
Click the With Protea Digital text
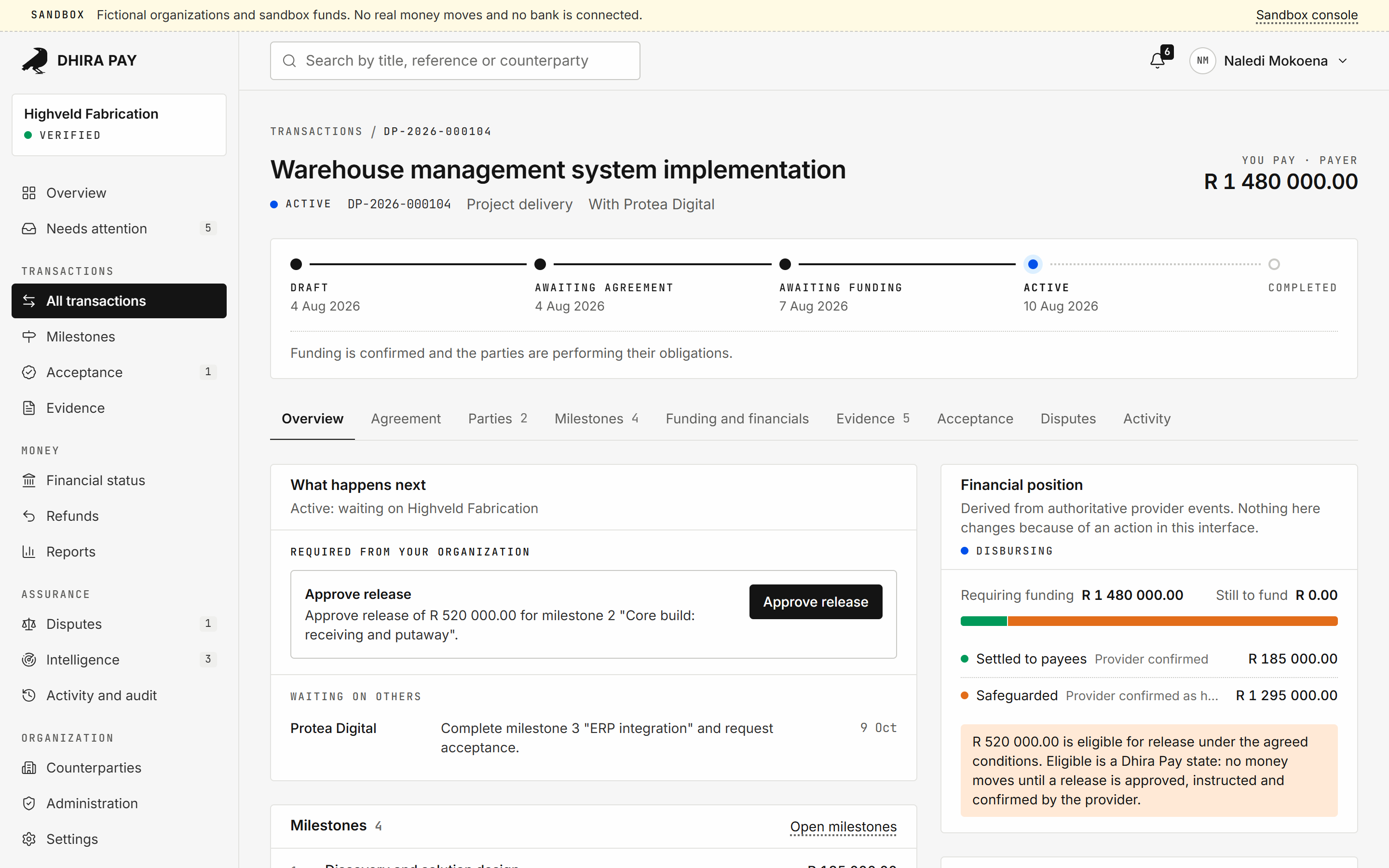tap(651, 204)
